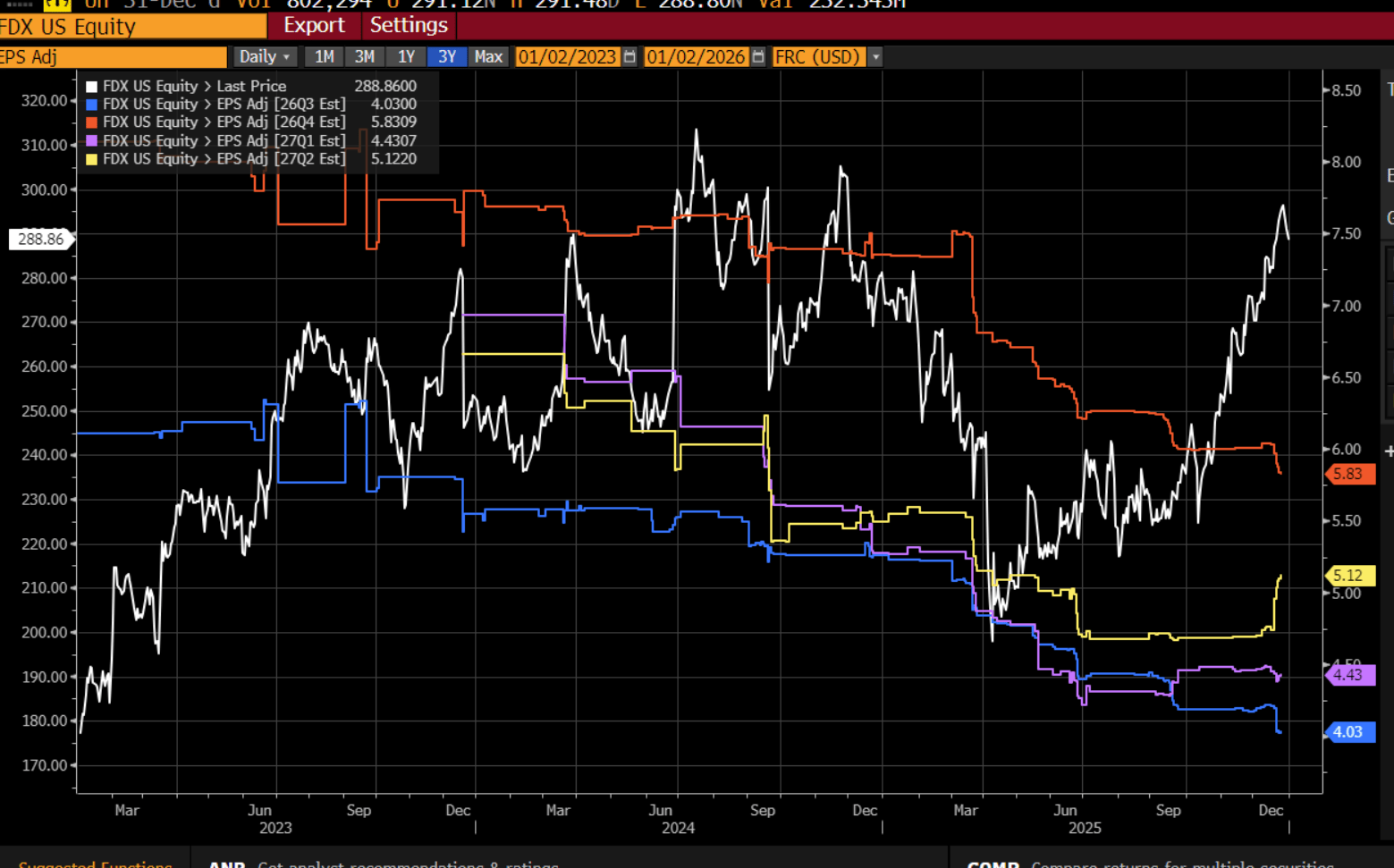Switch to the 1Y range tab
Viewport: 1394px width, 868px height.
pos(406,56)
